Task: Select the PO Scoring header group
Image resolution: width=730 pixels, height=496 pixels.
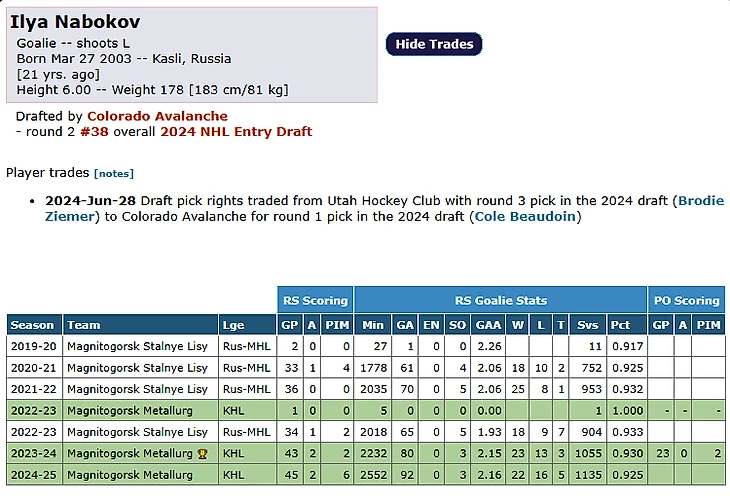Action: click(x=685, y=300)
